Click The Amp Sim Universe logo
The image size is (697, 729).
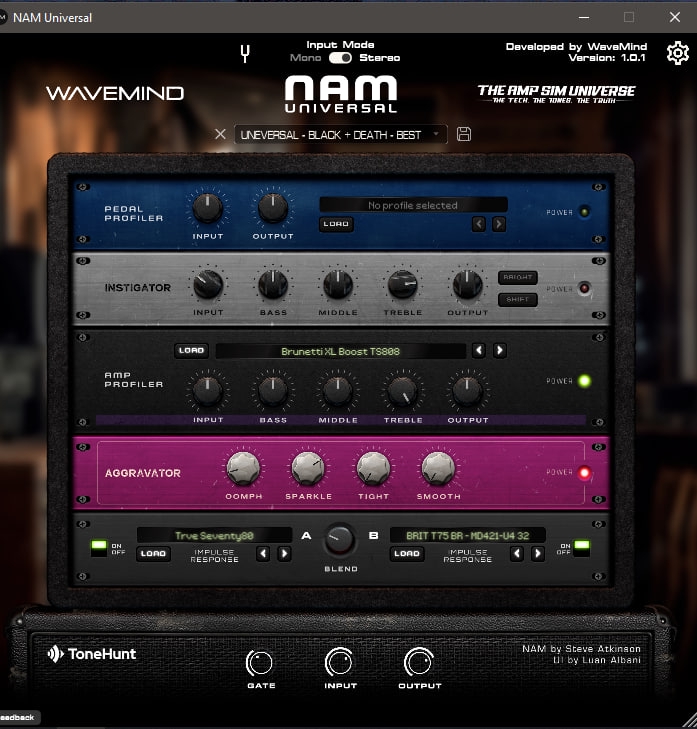coord(556,93)
